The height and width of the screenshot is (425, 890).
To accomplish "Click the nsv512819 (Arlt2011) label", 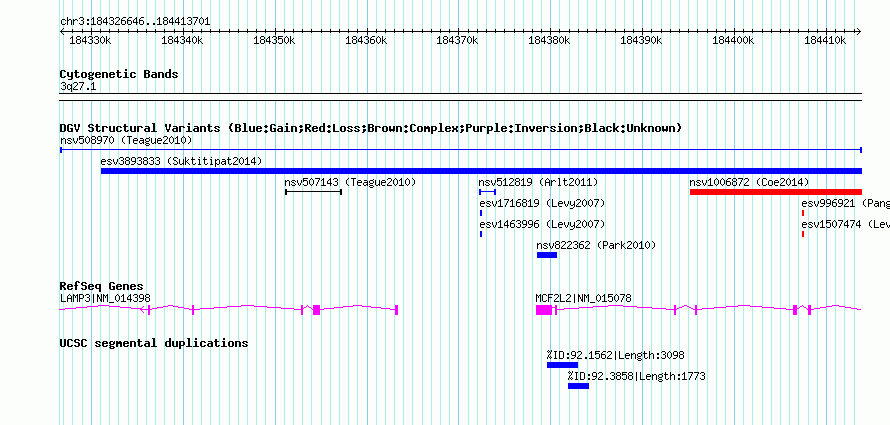I will tap(538, 182).
